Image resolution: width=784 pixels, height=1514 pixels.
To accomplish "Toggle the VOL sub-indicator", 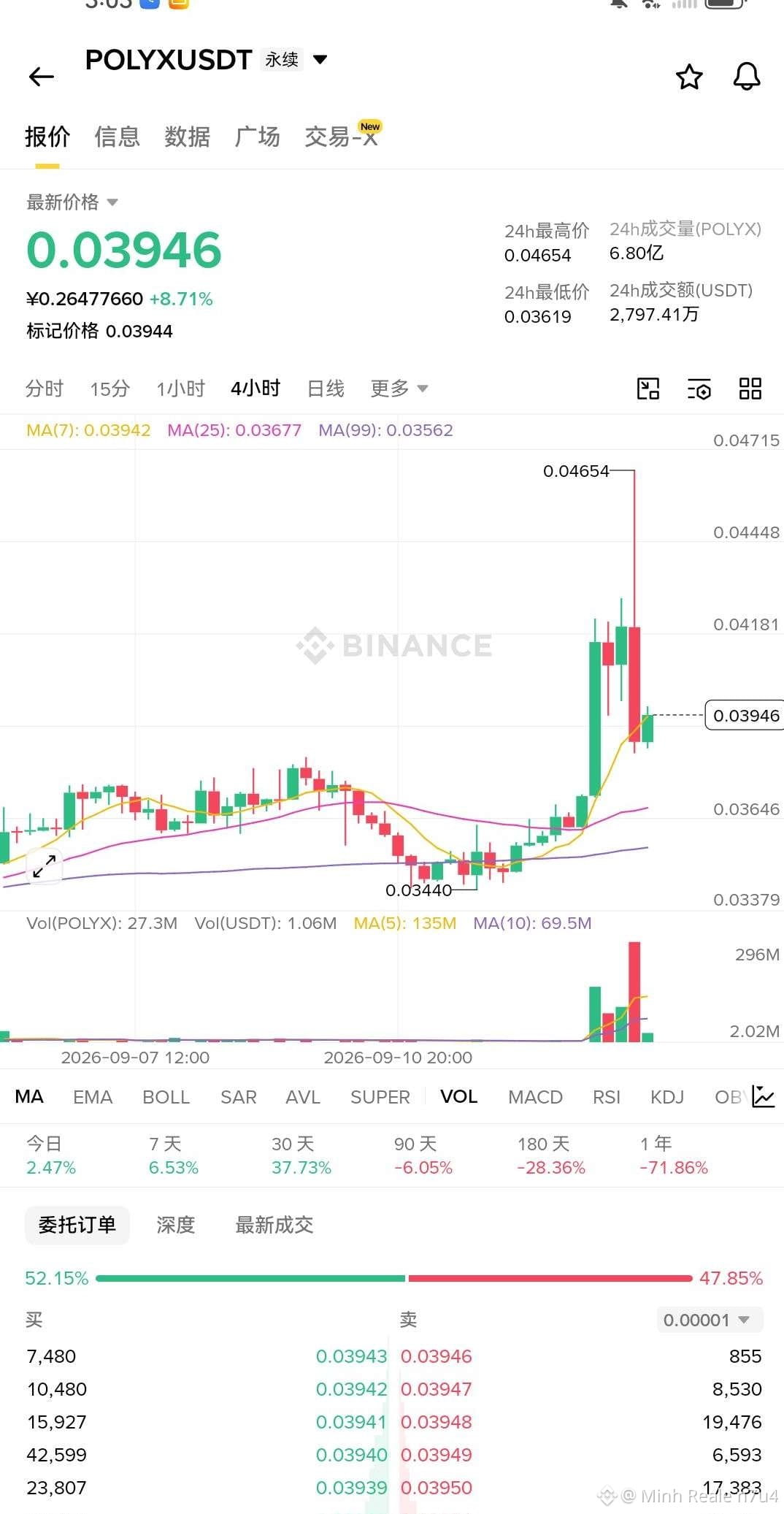I will pos(458,1097).
